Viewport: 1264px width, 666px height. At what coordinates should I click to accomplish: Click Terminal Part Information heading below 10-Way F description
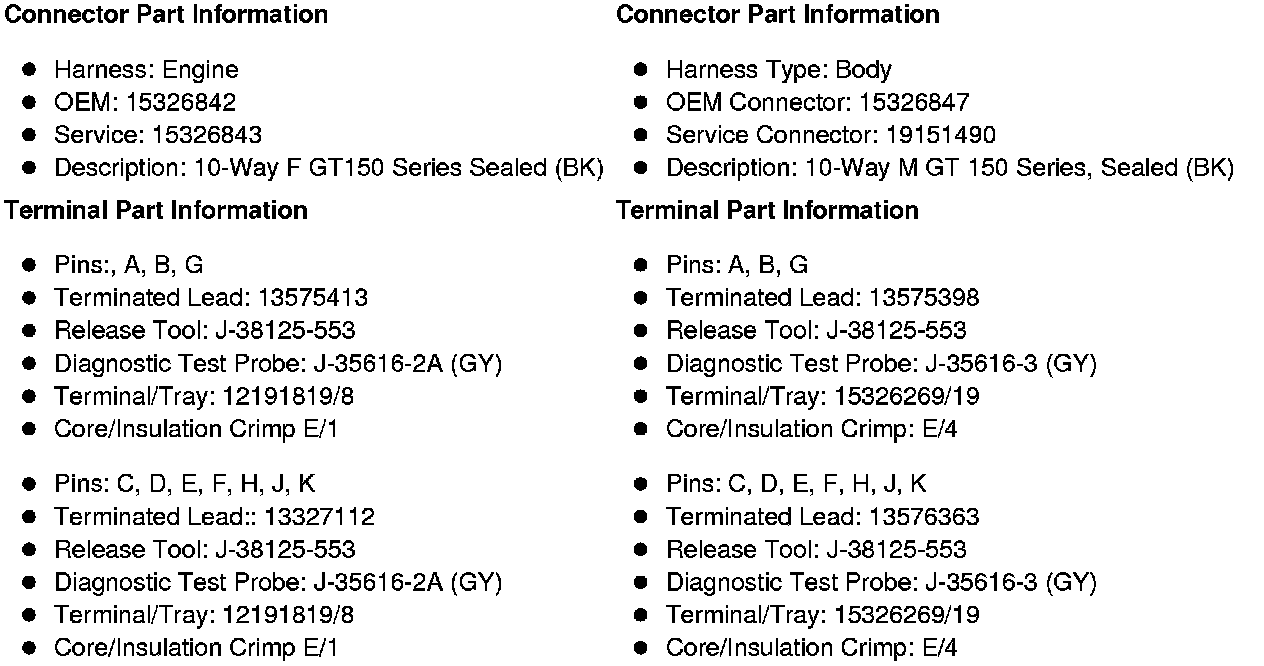pos(156,211)
